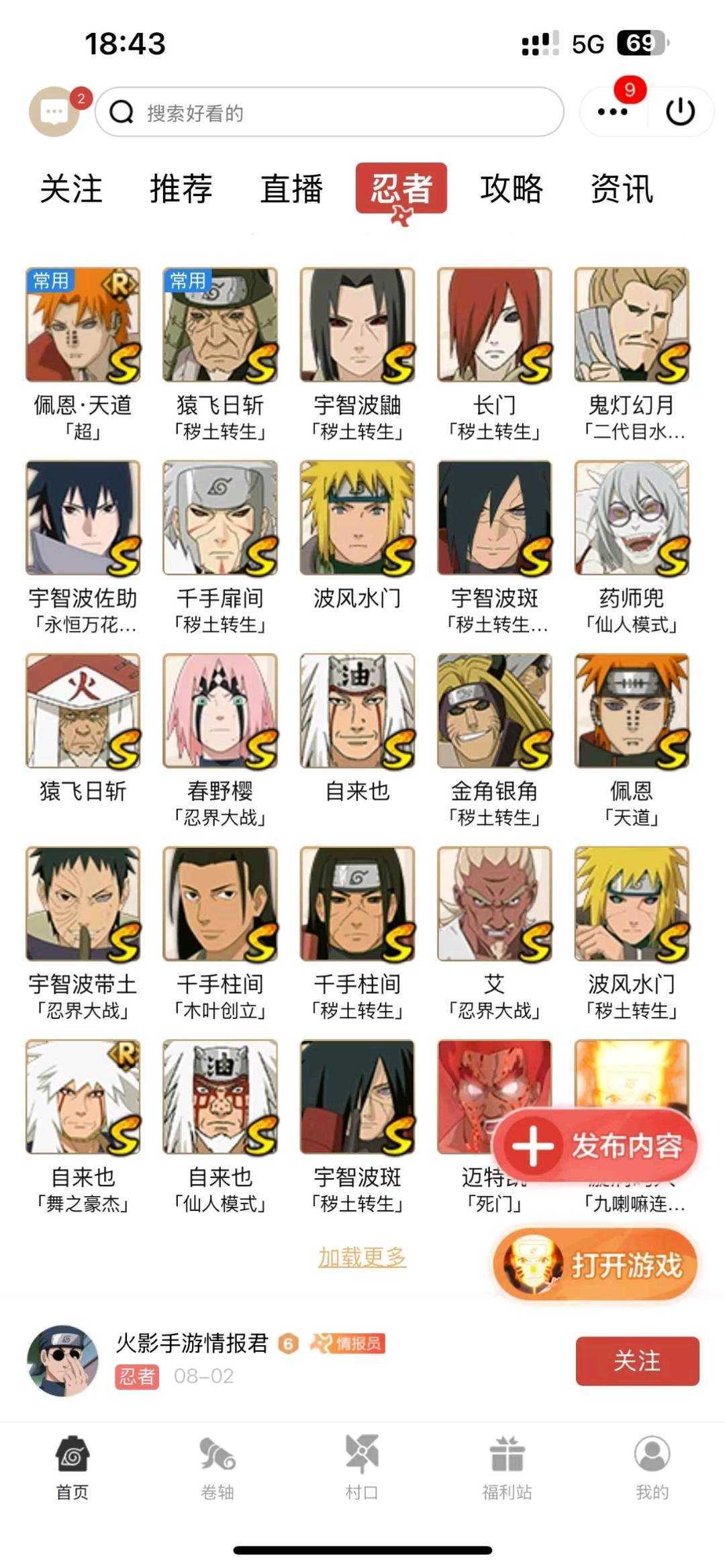725x1568 pixels.
Task: Follow 火影手游情报君 with the 关注 button
Action: 637,1361
